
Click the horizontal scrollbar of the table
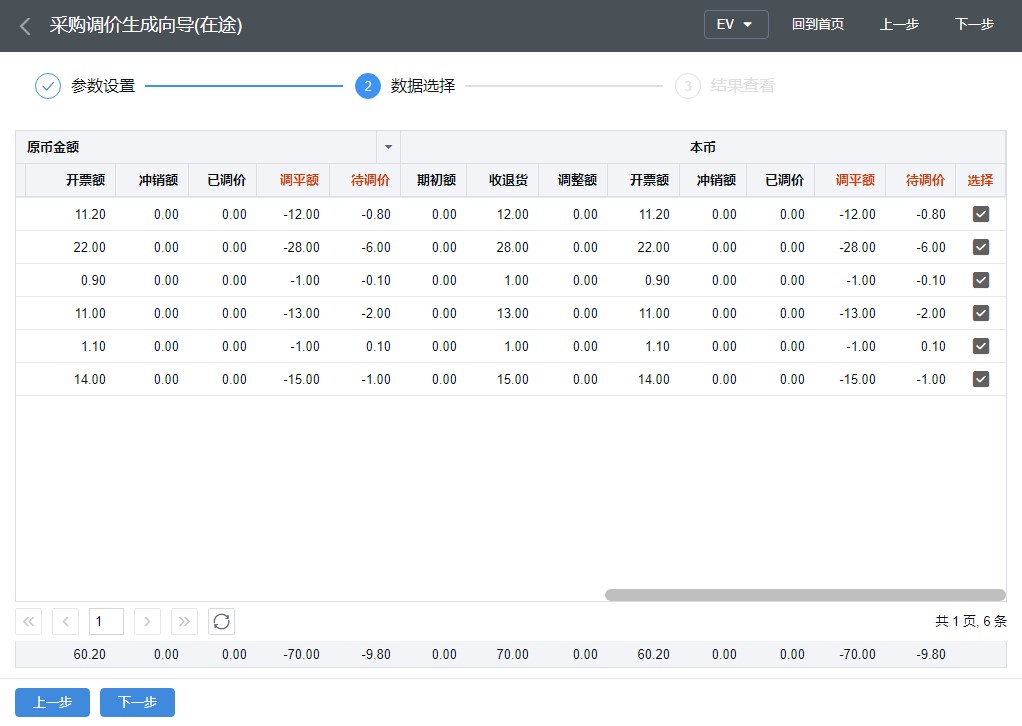click(x=805, y=595)
